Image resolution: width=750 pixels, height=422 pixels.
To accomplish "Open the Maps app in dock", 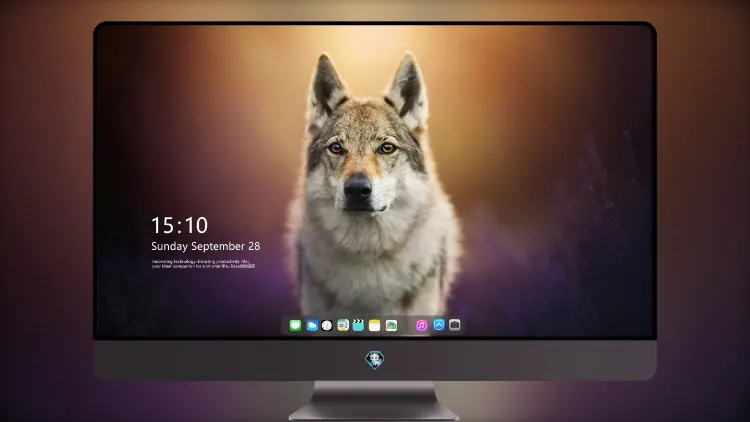I will pyautogui.click(x=343, y=325).
